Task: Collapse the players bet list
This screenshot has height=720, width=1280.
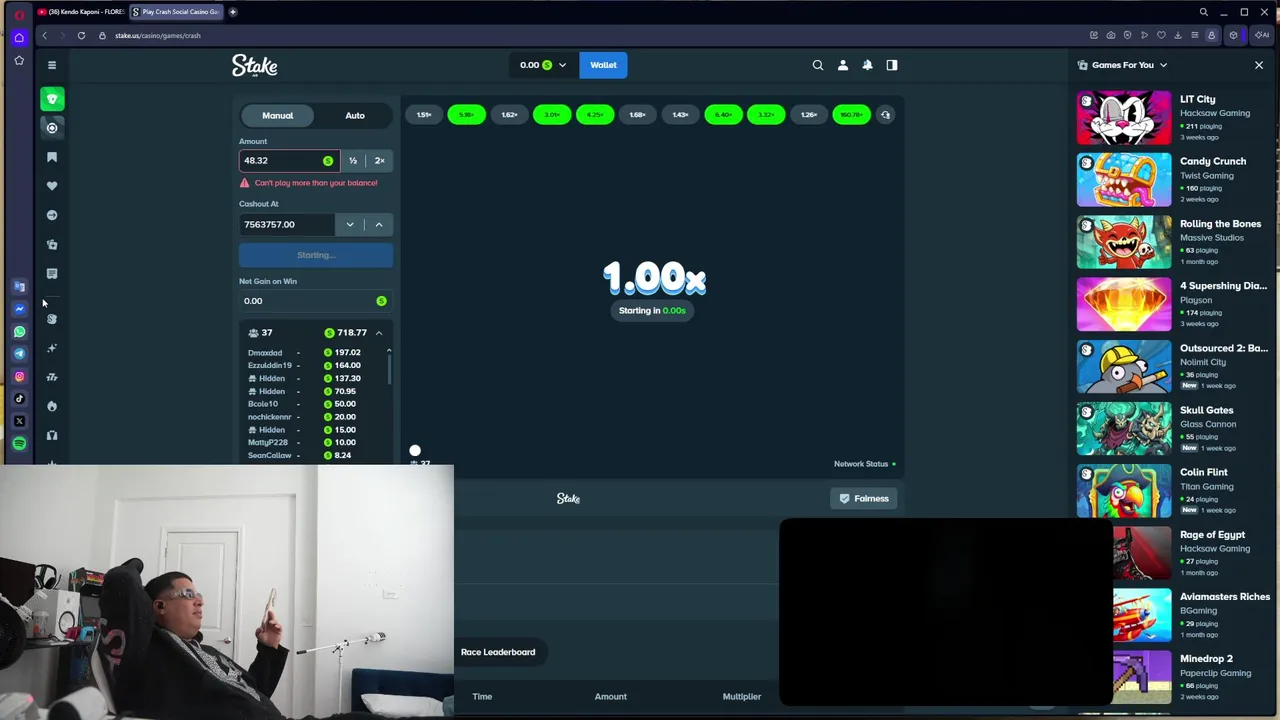Action: [379, 332]
